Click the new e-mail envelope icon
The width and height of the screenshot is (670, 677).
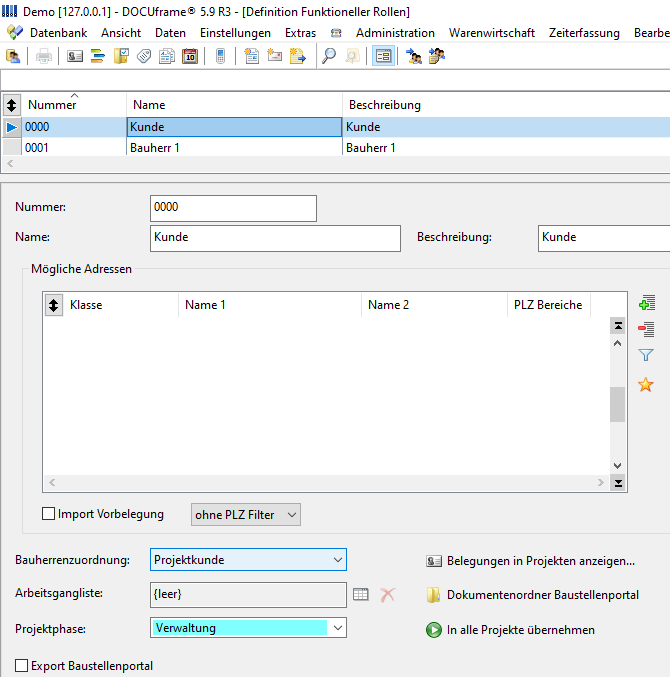(275, 56)
